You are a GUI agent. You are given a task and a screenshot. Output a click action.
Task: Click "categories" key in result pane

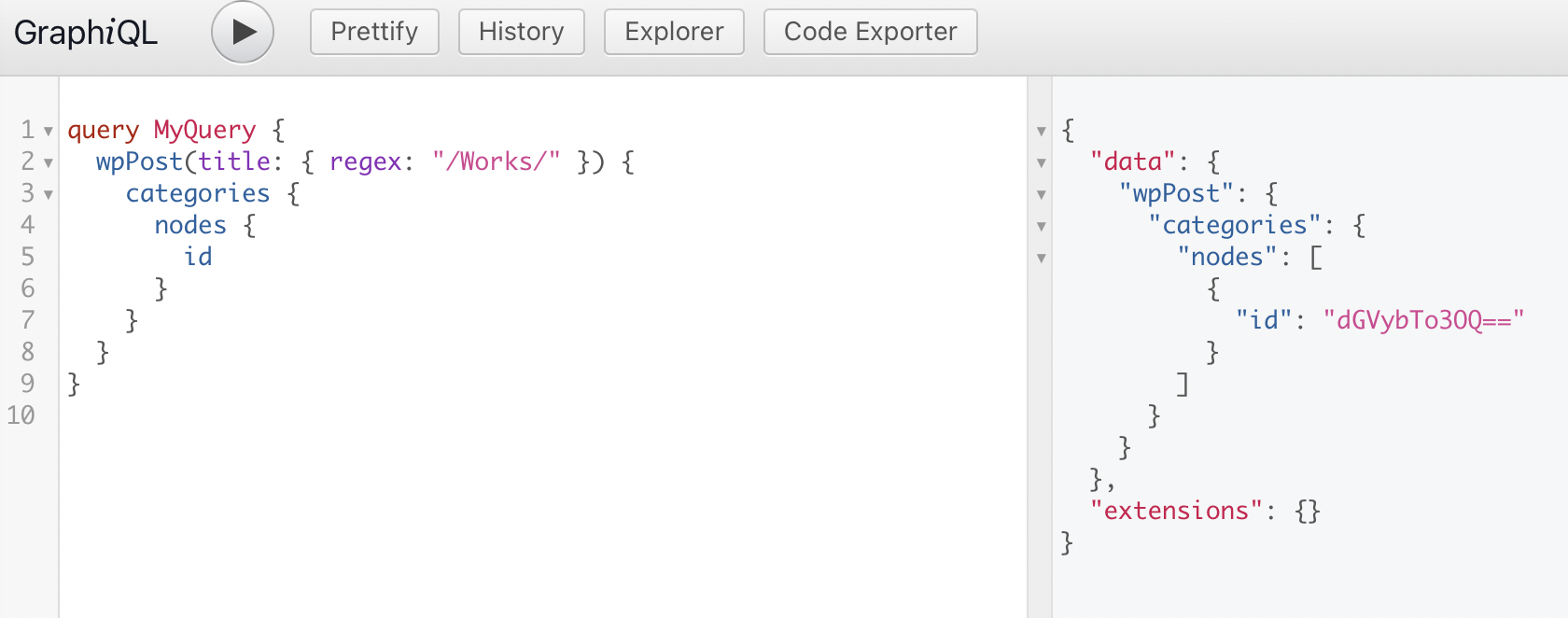pos(1235,225)
